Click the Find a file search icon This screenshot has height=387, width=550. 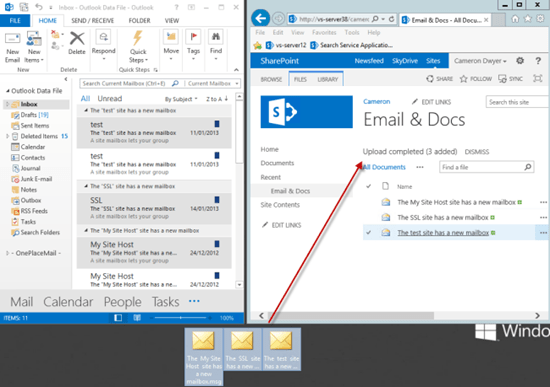tap(528, 167)
